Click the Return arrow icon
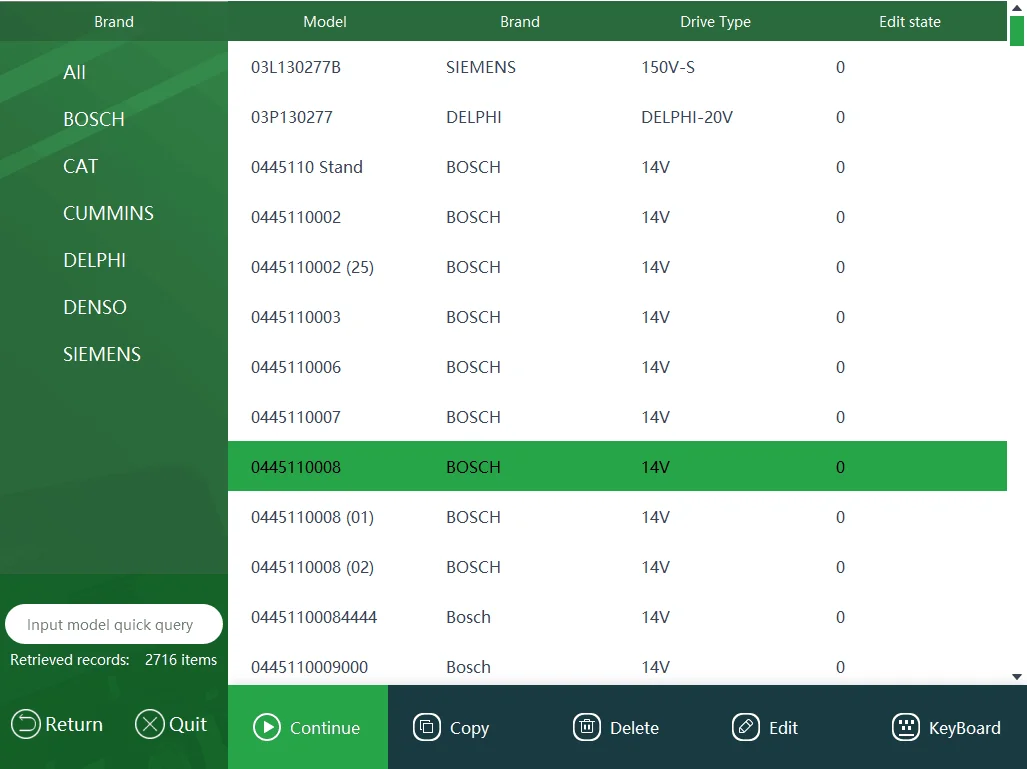1027x769 pixels. [27, 724]
